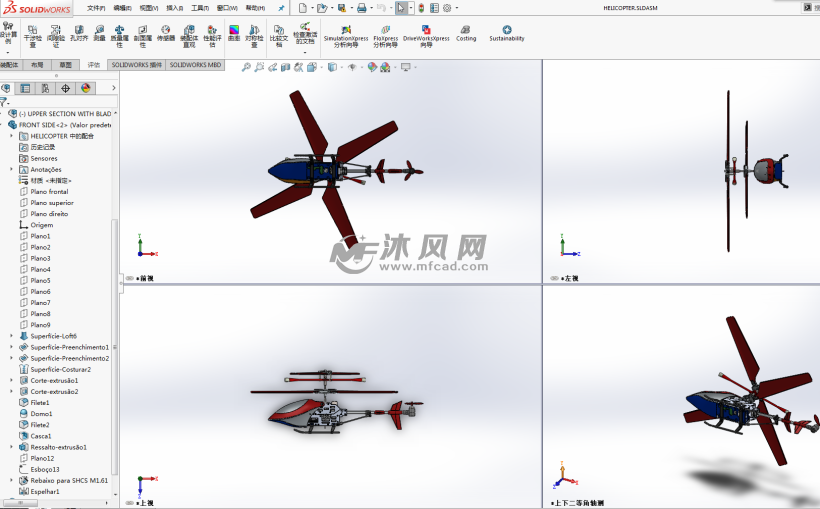This screenshot has width=820, height=509.
Task: Open the ConfigurationManager tab
Action: tap(45, 88)
